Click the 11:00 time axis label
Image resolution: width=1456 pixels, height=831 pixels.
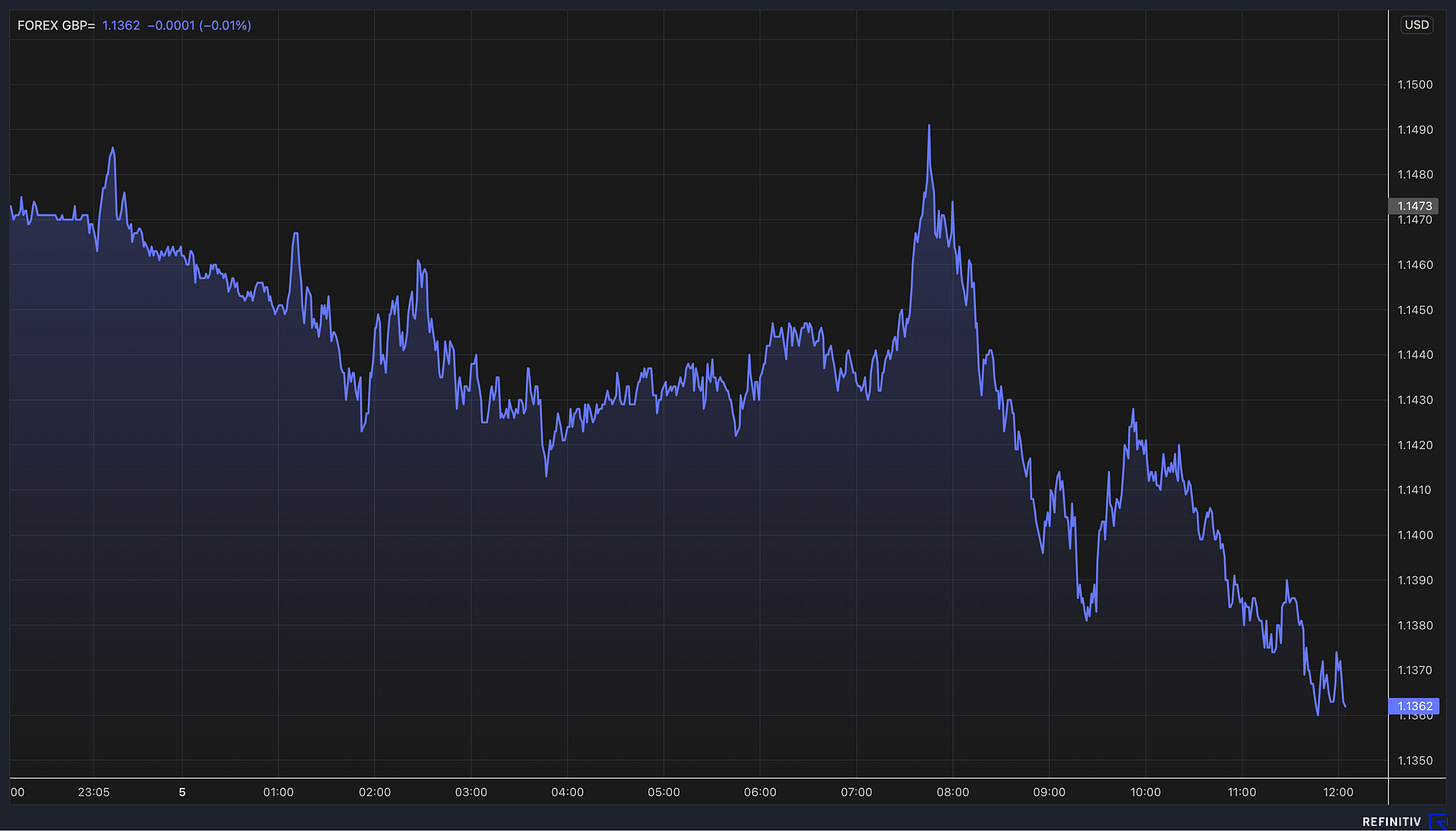[x=1241, y=792]
